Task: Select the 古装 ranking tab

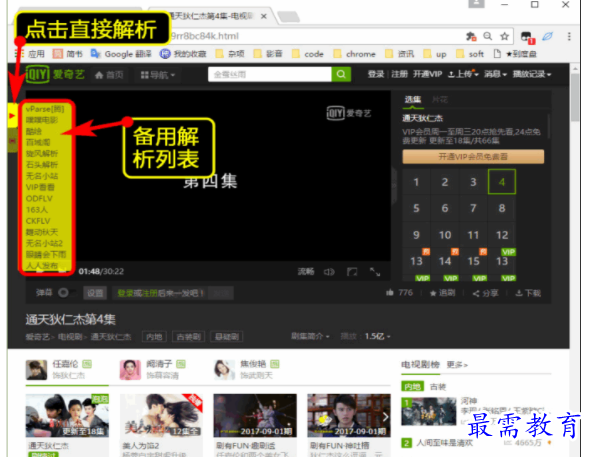Action: point(438,386)
